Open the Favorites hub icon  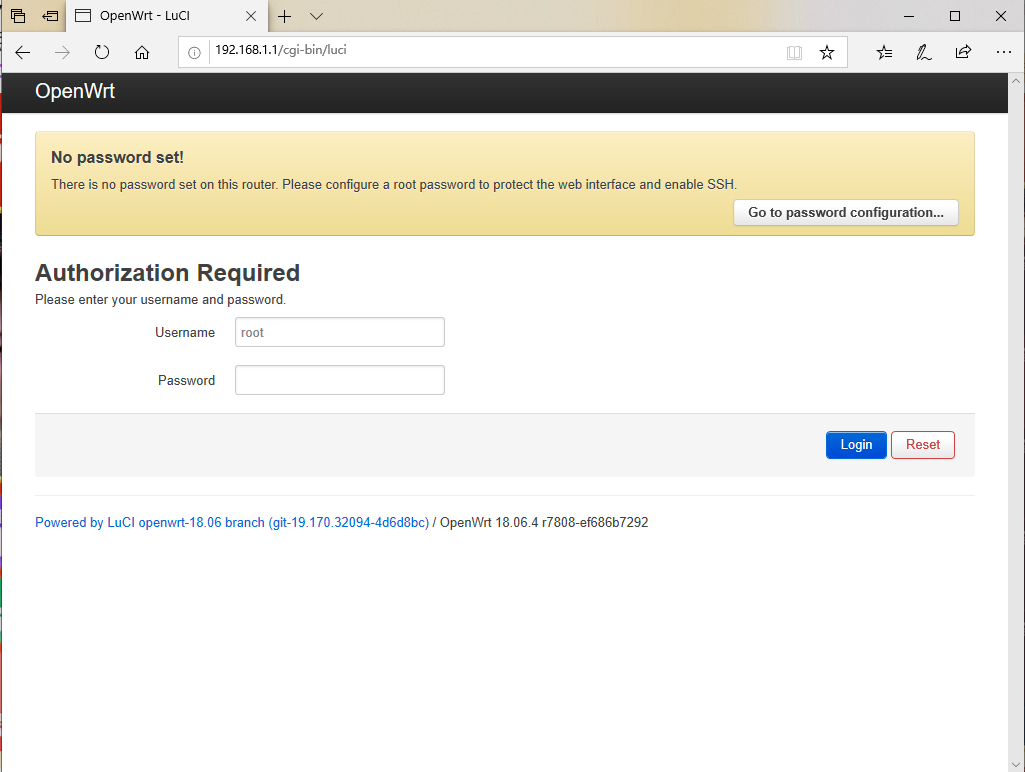pyautogui.click(x=884, y=52)
